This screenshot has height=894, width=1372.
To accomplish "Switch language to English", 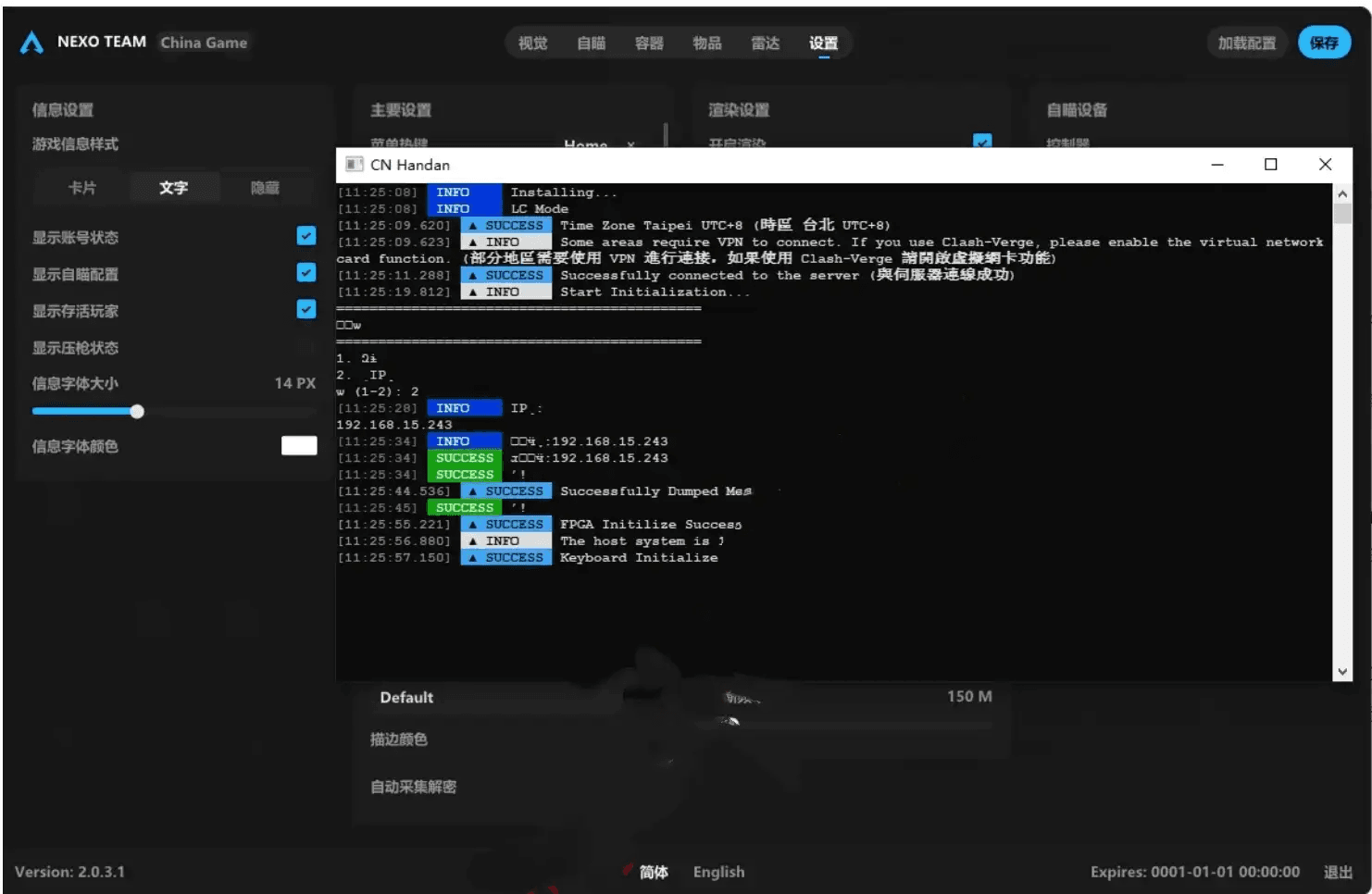I will pos(718,872).
